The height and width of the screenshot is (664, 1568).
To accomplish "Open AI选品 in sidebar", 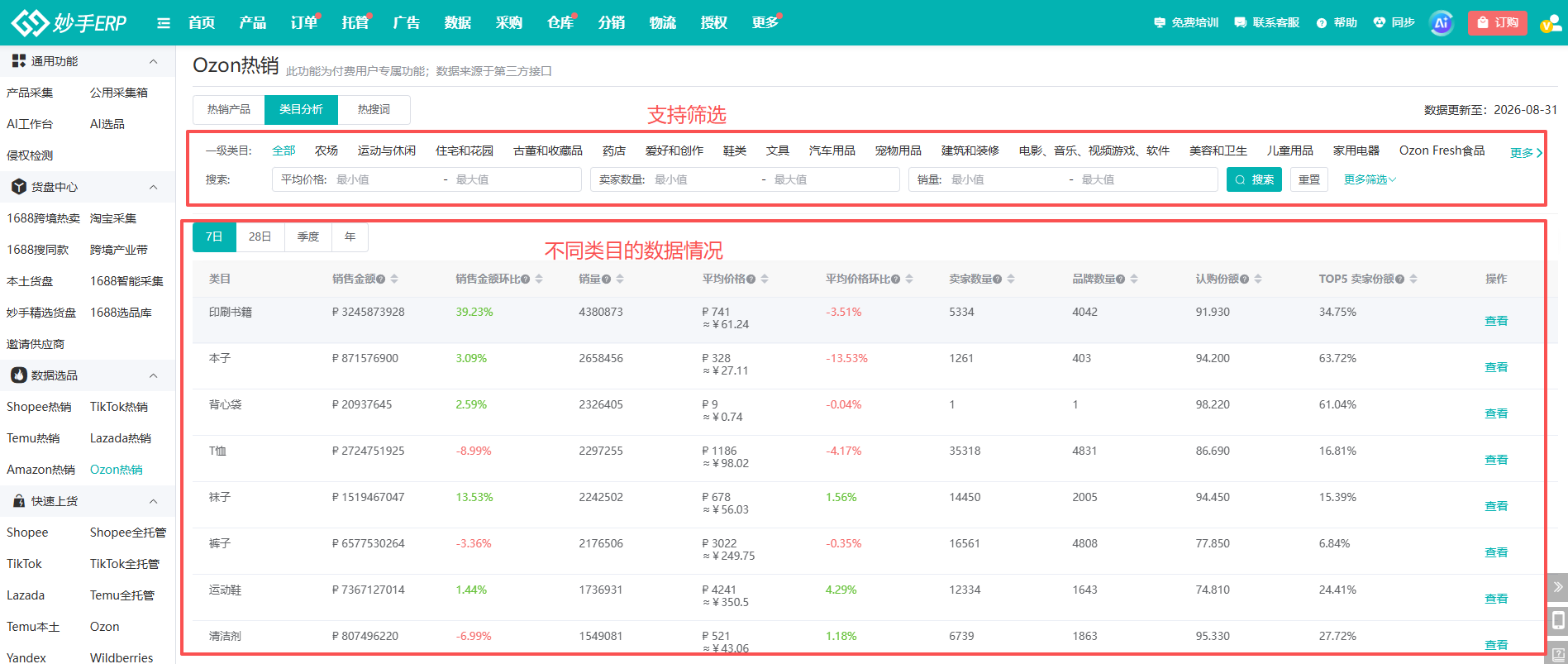I will (107, 124).
